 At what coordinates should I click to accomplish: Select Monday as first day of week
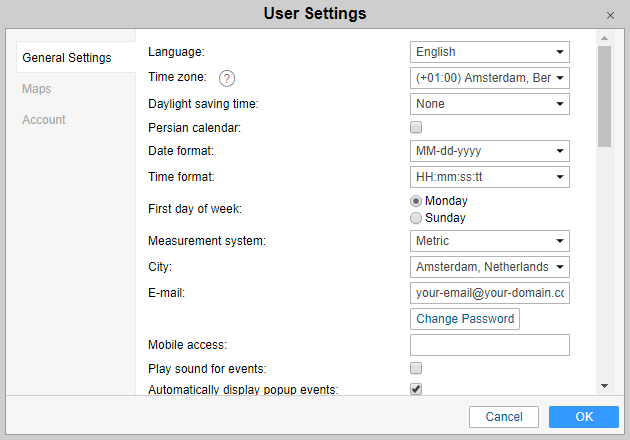pyautogui.click(x=416, y=201)
